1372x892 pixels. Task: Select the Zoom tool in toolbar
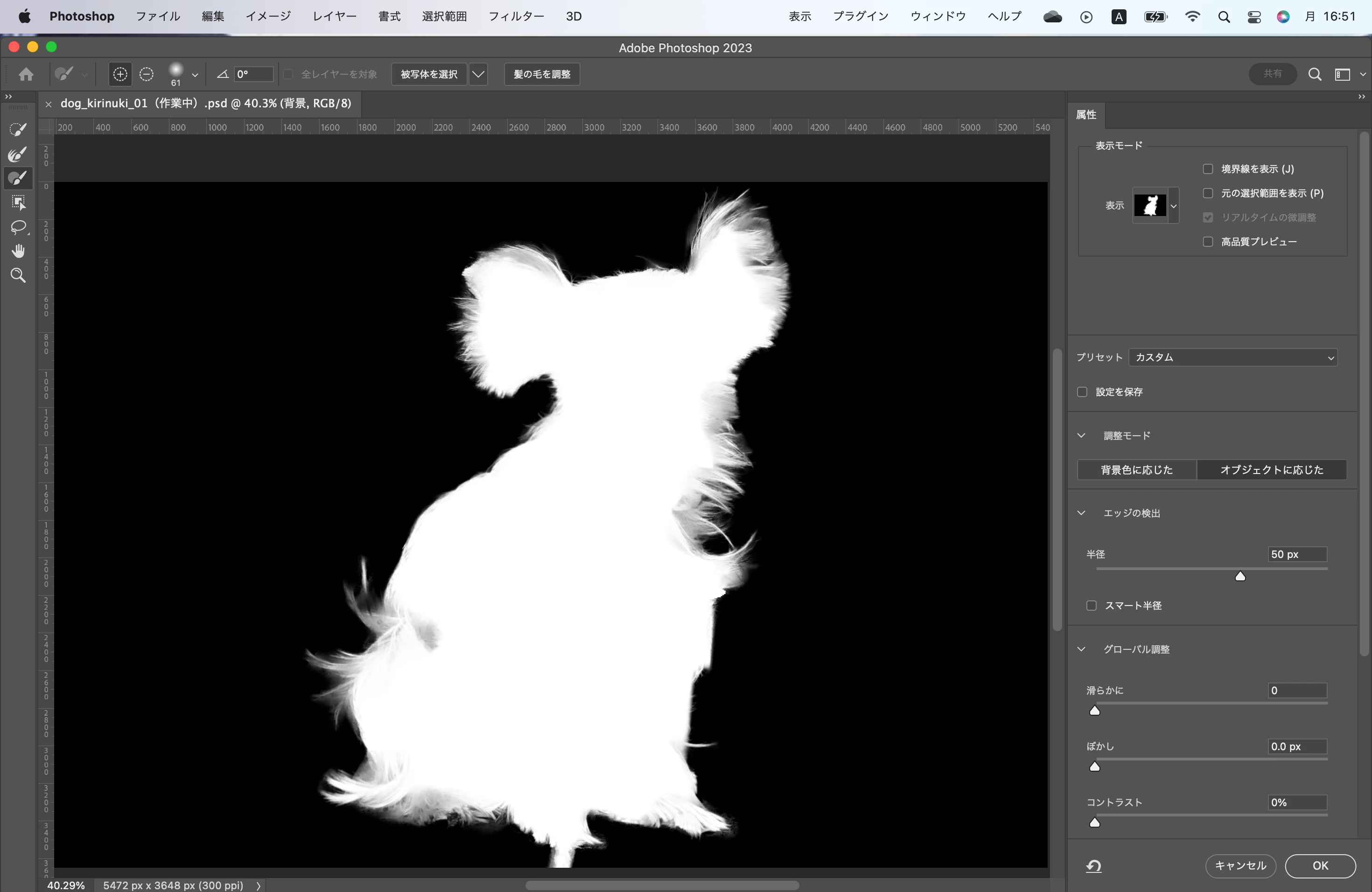click(18, 275)
